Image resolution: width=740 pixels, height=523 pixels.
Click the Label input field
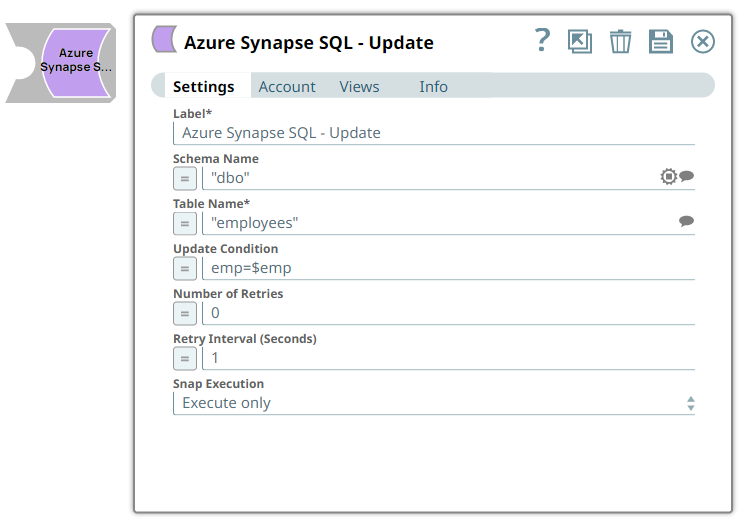tap(434, 133)
